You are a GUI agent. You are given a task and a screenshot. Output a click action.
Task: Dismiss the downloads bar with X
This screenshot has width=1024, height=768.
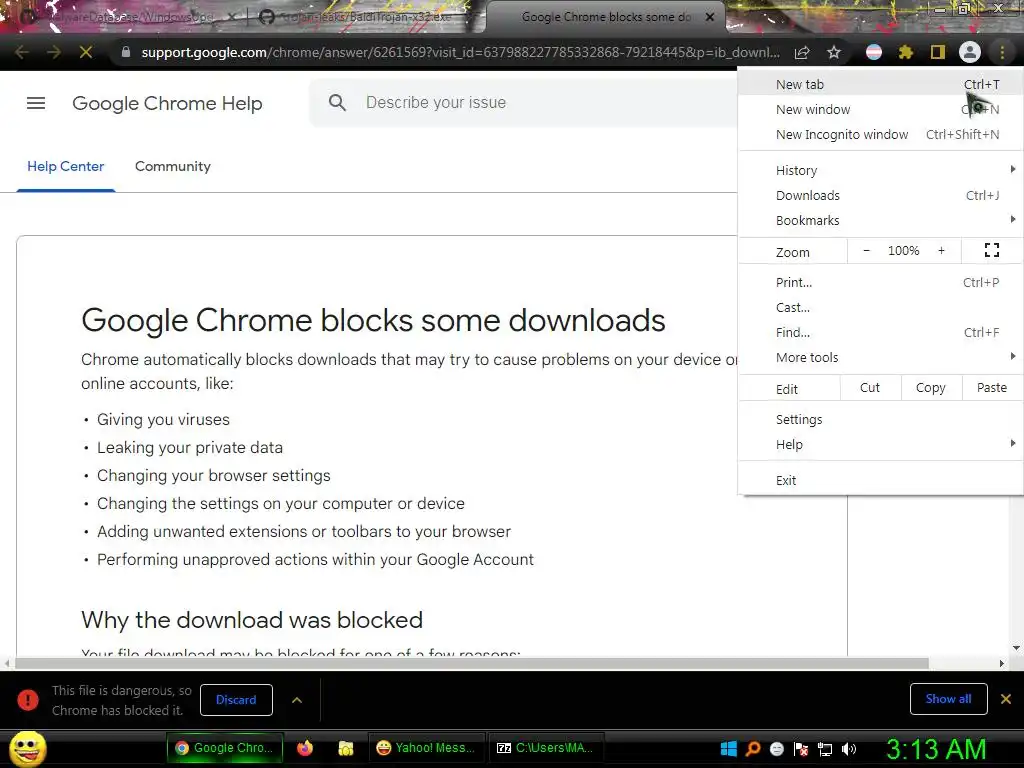pyautogui.click(x=1006, y=699)
